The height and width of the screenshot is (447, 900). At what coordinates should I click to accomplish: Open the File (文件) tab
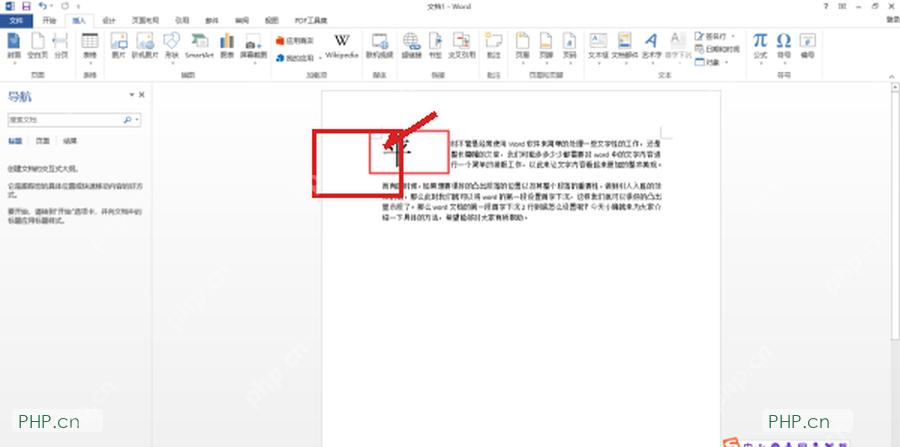[16, 21]
